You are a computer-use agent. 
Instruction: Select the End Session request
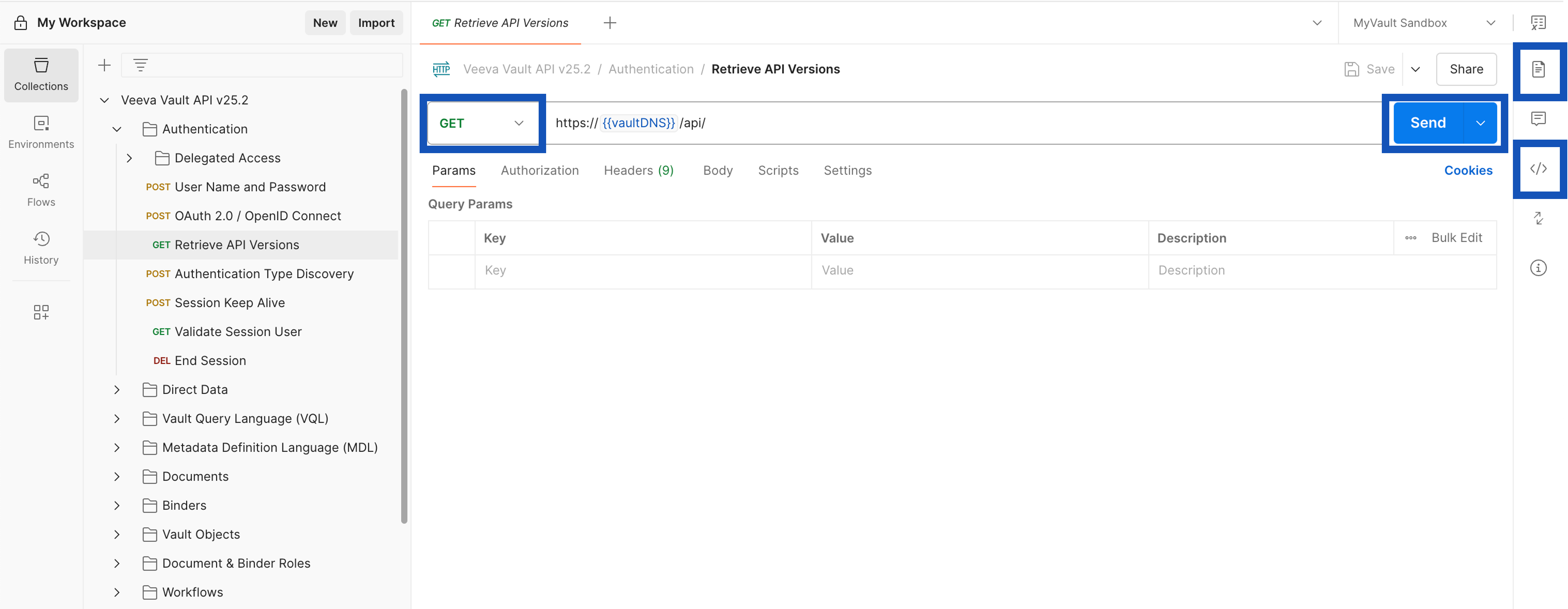[x=210, y=361]
